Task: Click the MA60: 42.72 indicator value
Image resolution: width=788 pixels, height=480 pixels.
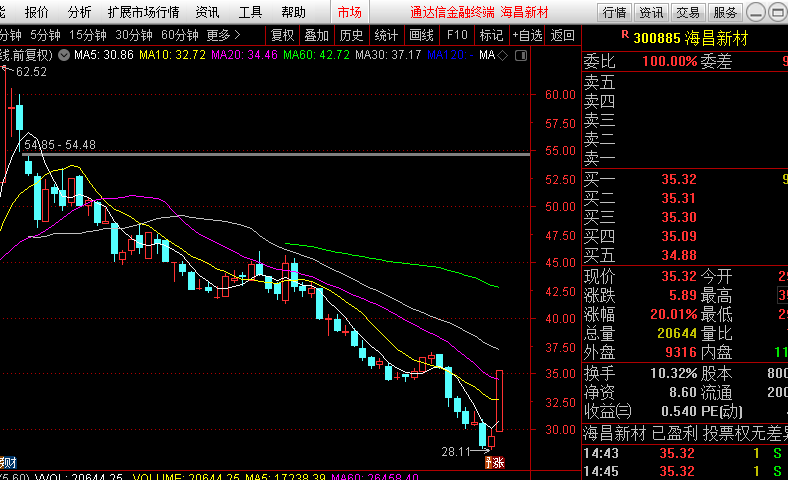Action: 316,55
